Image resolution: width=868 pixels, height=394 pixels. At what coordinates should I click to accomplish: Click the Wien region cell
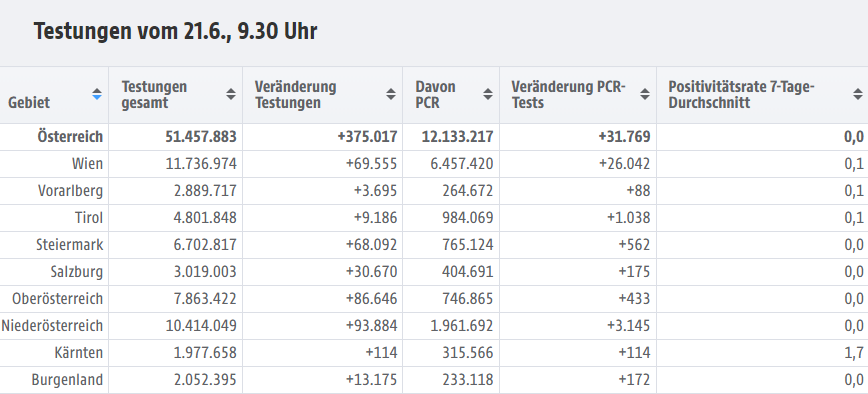[87, 164]
